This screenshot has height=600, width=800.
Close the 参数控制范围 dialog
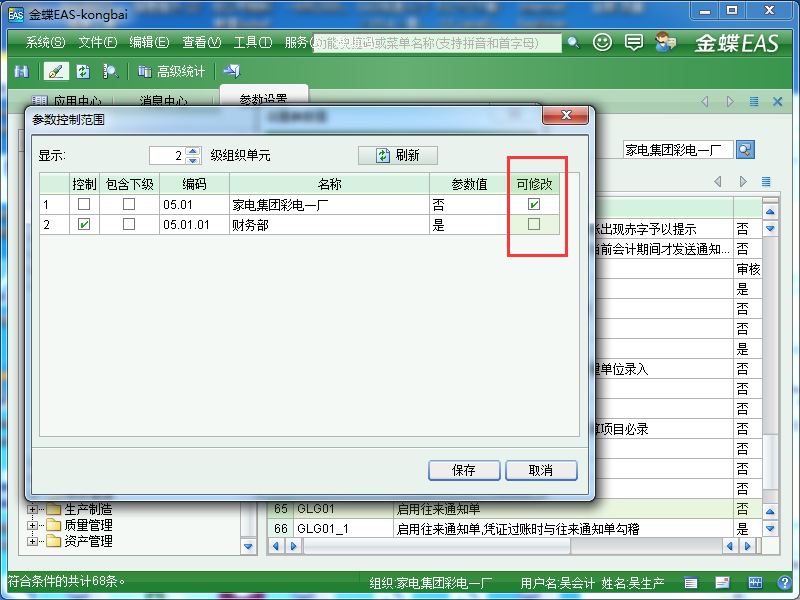tap(565, 115)
